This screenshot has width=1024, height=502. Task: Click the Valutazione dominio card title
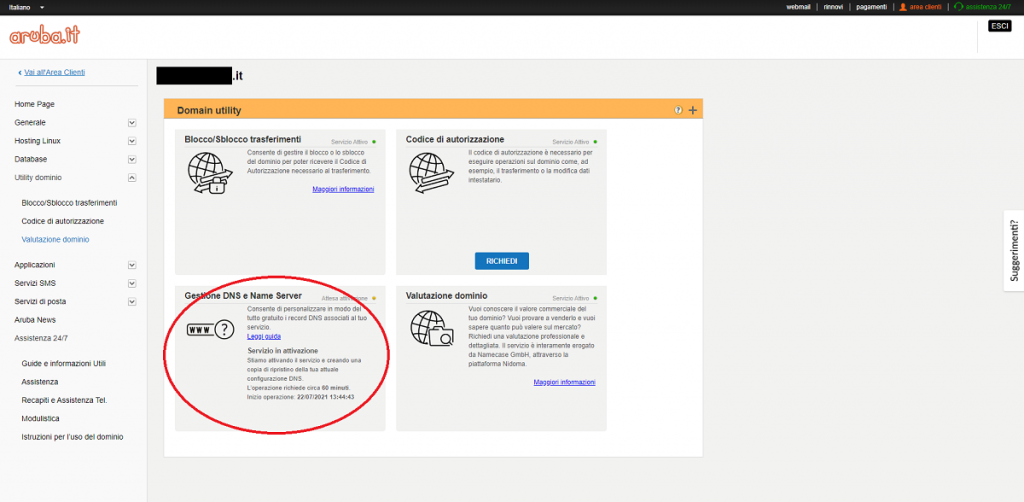tap(447, 296)
